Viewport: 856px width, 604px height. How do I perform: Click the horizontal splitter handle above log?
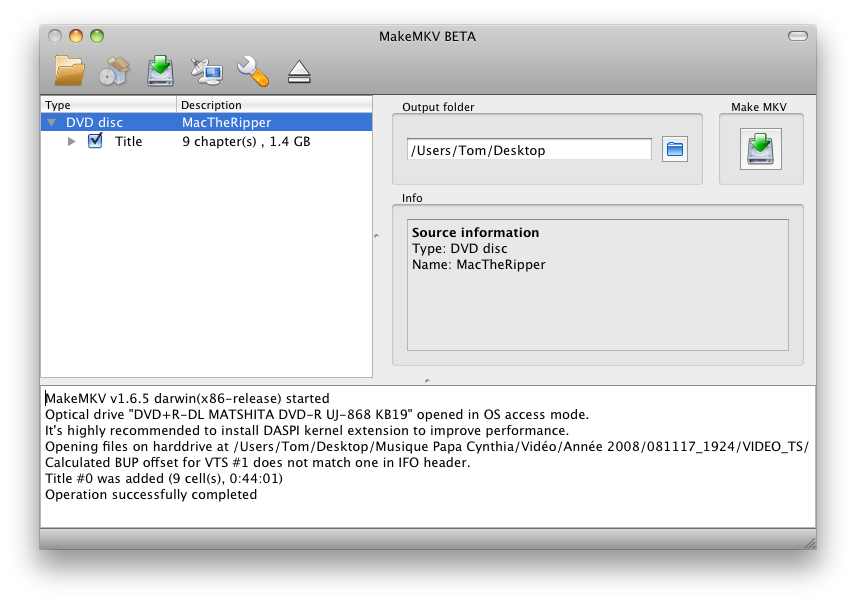pos(427,381)
